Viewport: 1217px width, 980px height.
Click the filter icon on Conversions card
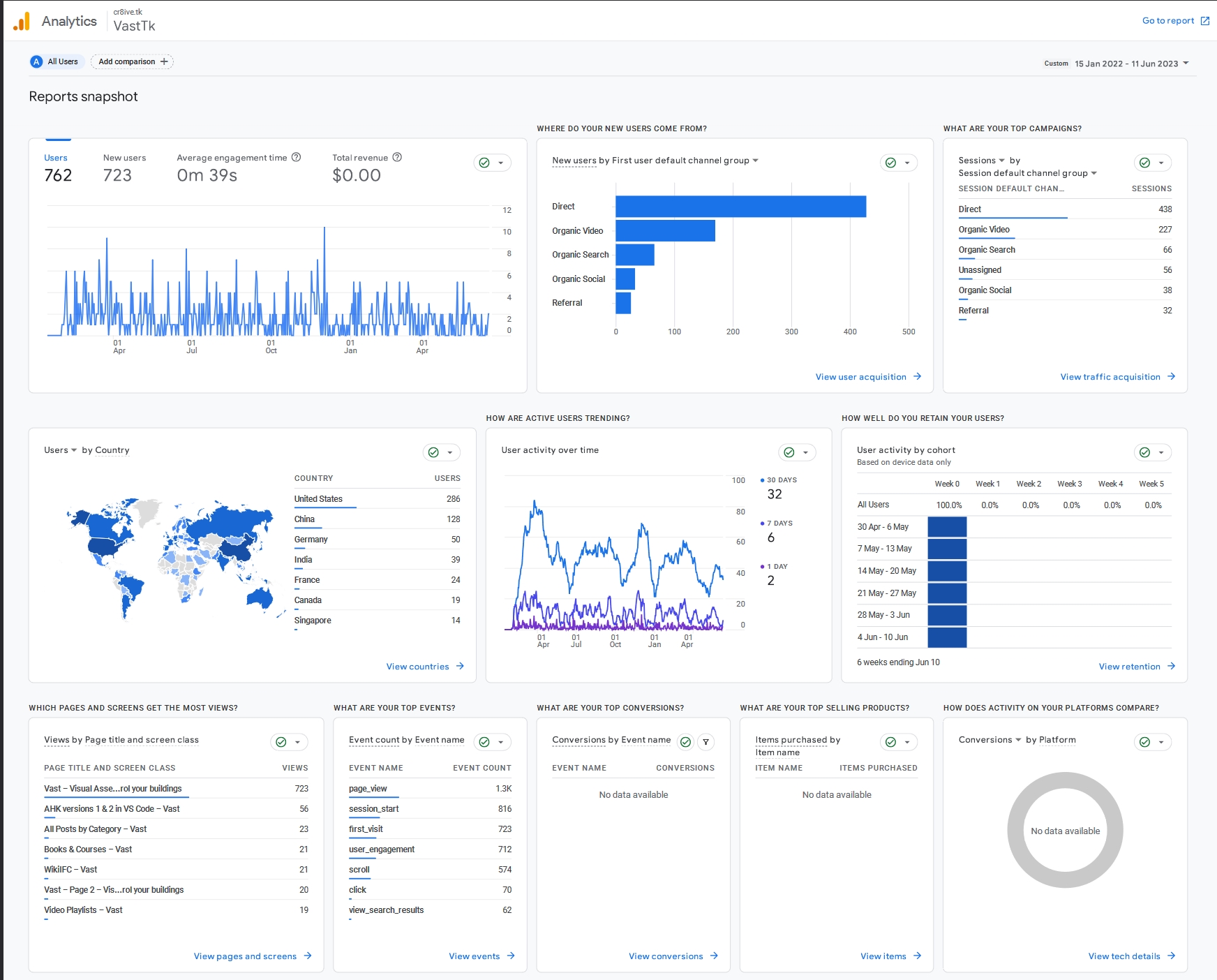click(x=705, y=742)
